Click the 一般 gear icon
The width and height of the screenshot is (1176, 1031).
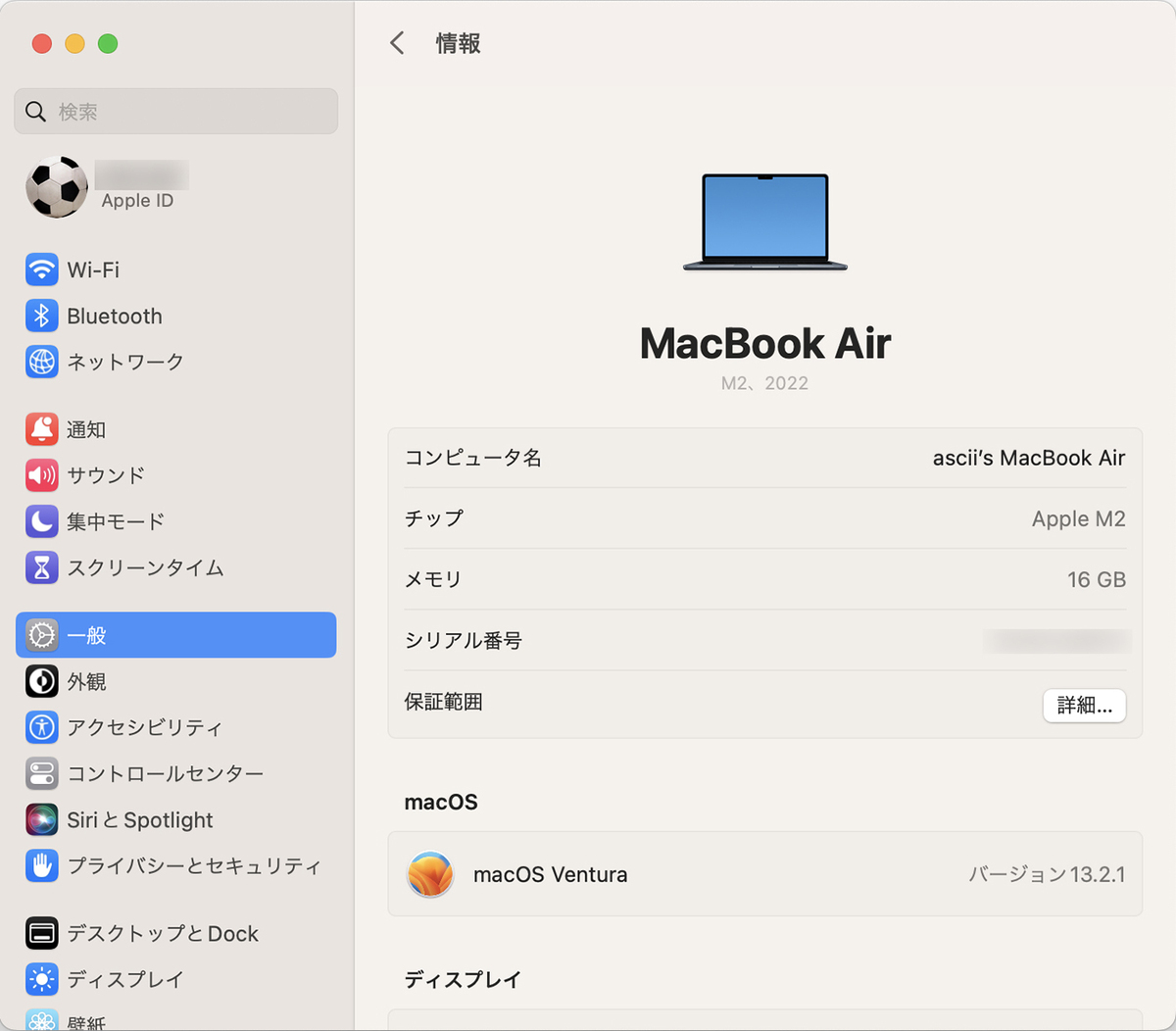42,635
